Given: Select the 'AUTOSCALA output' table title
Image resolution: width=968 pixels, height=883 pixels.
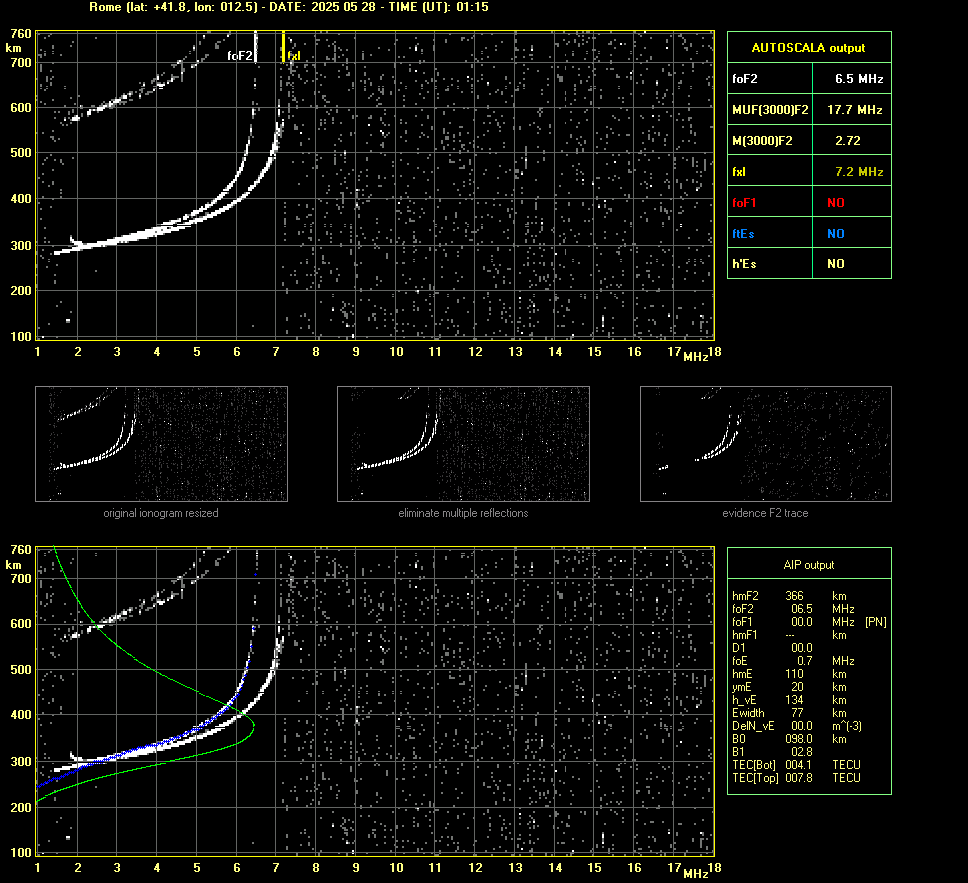Looking at the screenshot, I should pyautogui.click(x=808, y=48).
